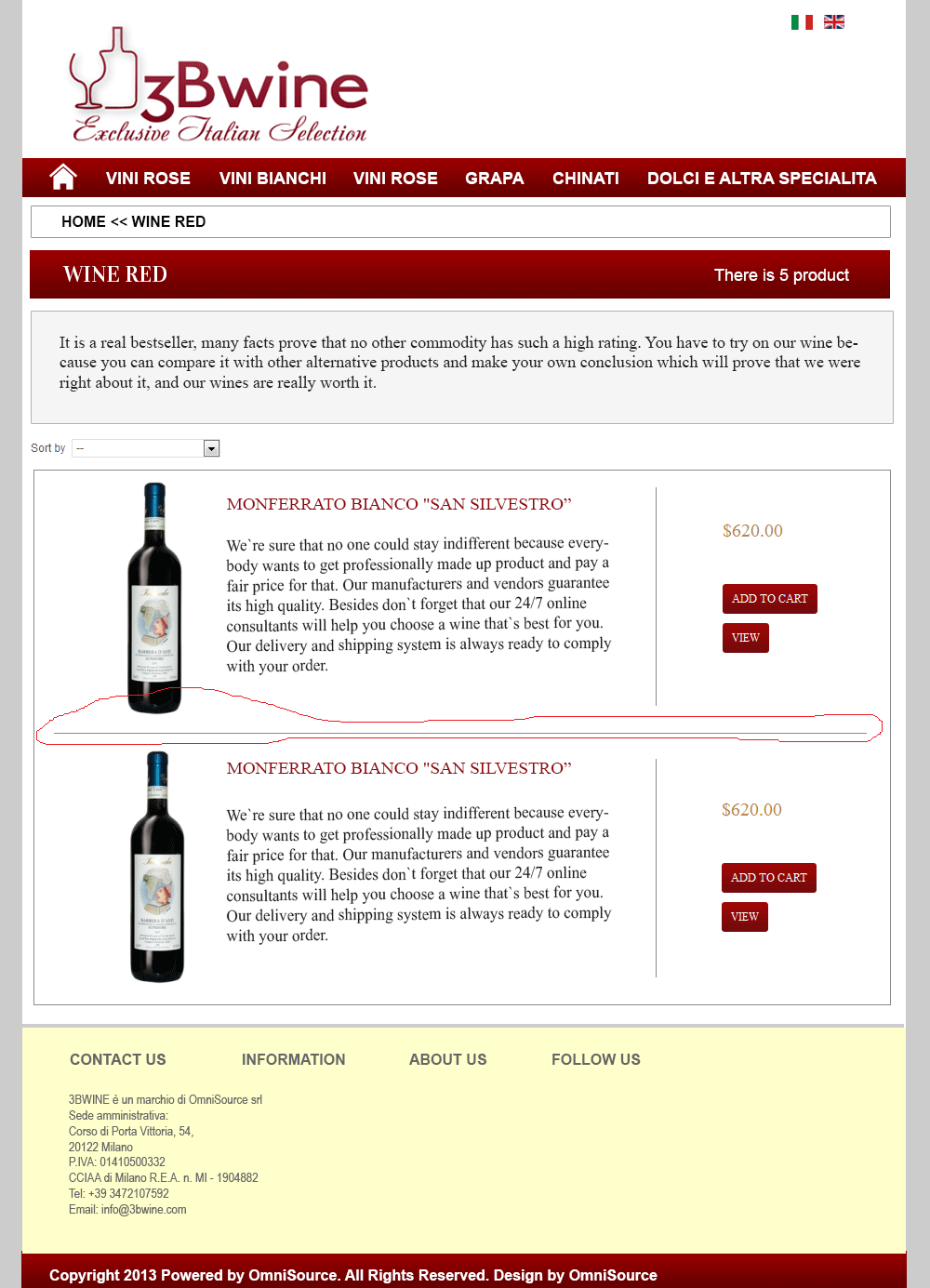Open the first wine bottle image
Image resolution: width=930 pixels, height=1288 pixels.
coord(154,598)
